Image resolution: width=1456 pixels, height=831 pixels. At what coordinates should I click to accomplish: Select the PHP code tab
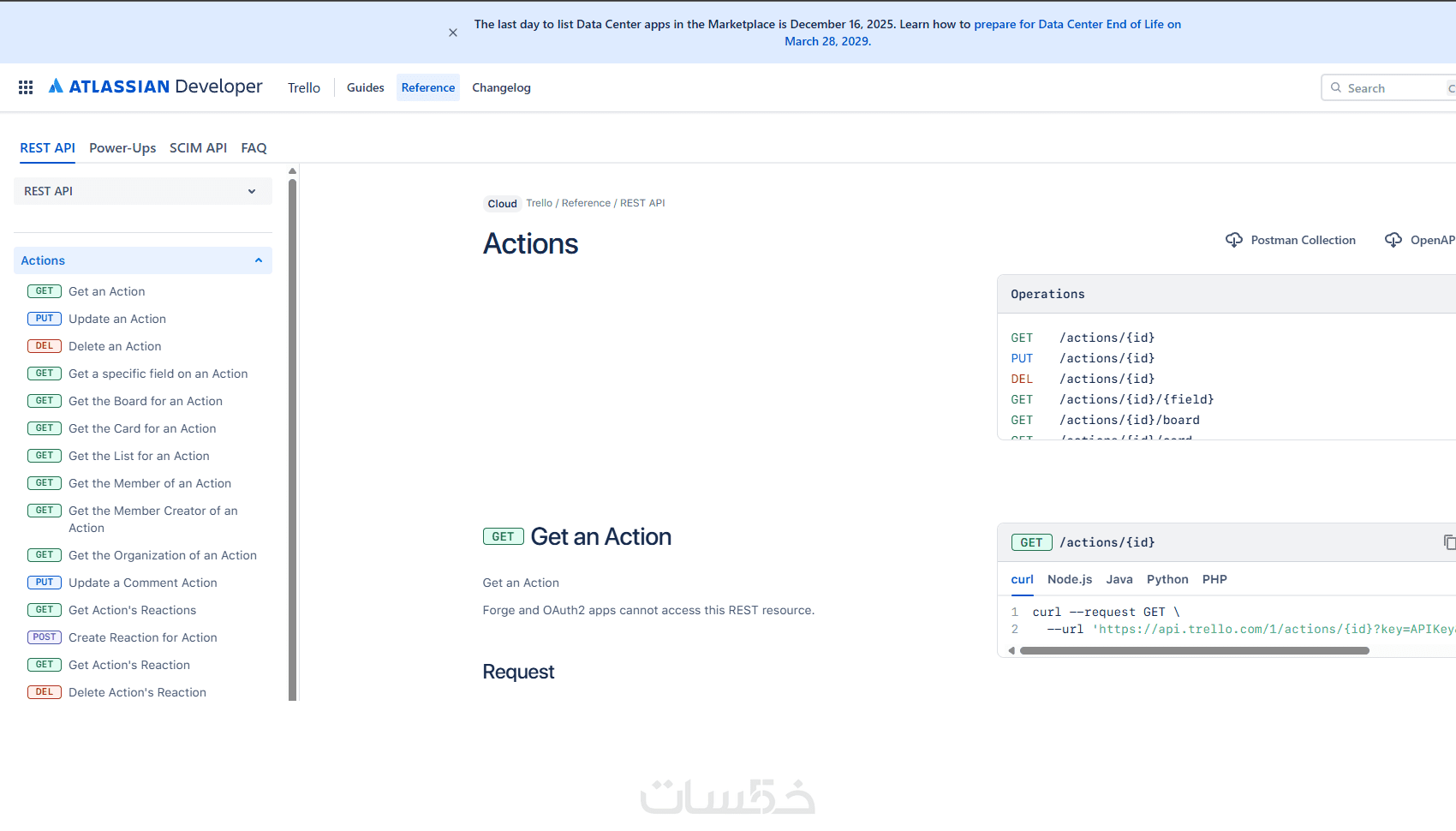[1214, 579]
